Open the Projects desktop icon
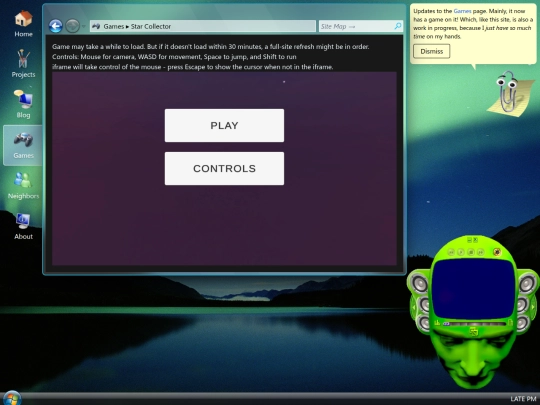 point(23,64)
